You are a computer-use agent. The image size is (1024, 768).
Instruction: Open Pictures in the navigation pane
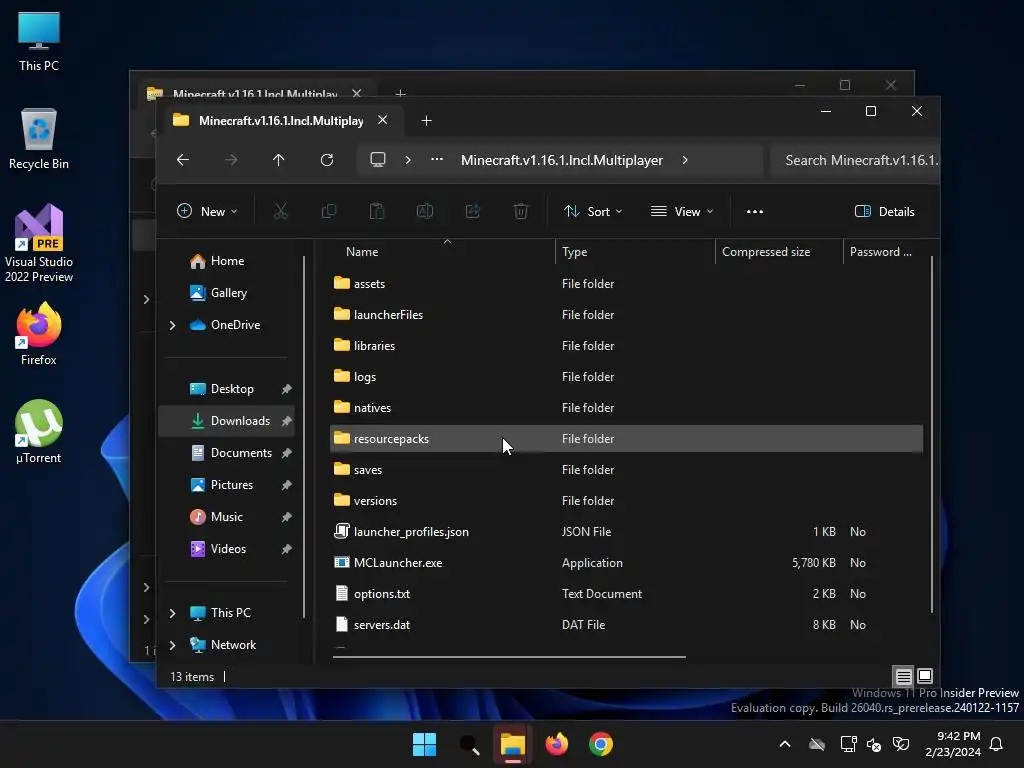(x=226, y=485)
